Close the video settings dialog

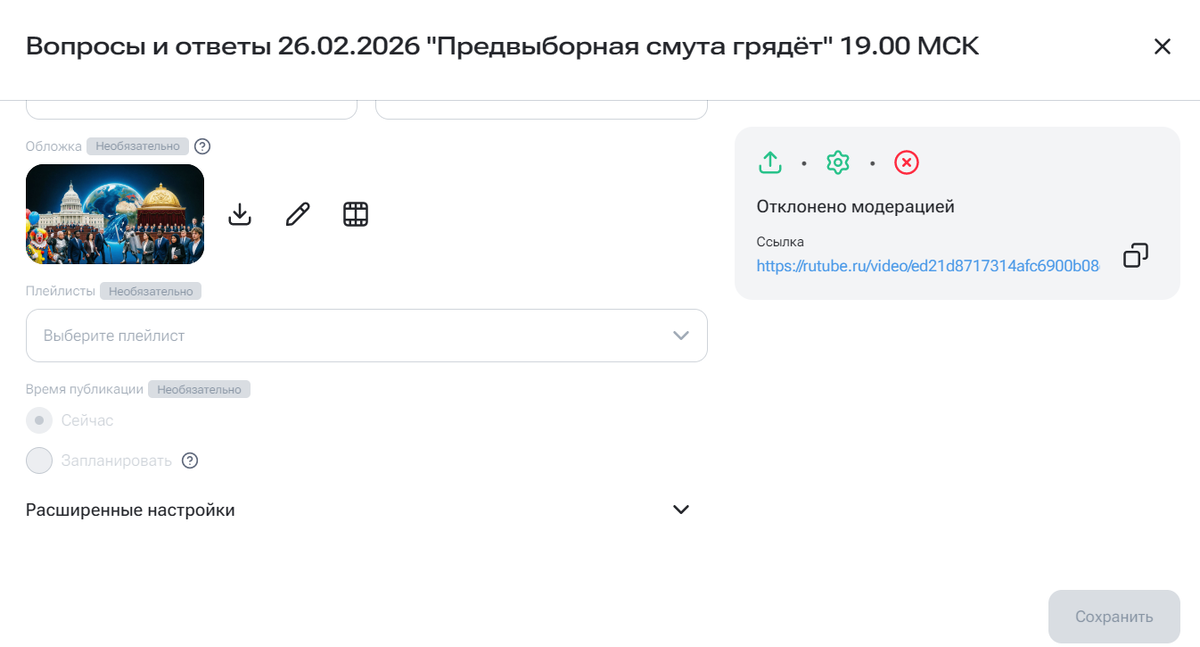(x=1162, y=46)
